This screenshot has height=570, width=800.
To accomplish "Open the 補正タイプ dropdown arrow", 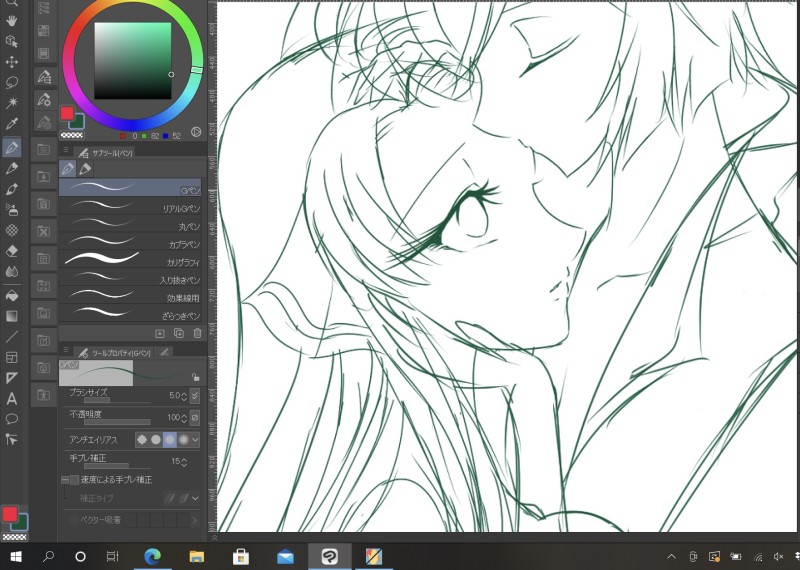I will [x=195, y=498].
